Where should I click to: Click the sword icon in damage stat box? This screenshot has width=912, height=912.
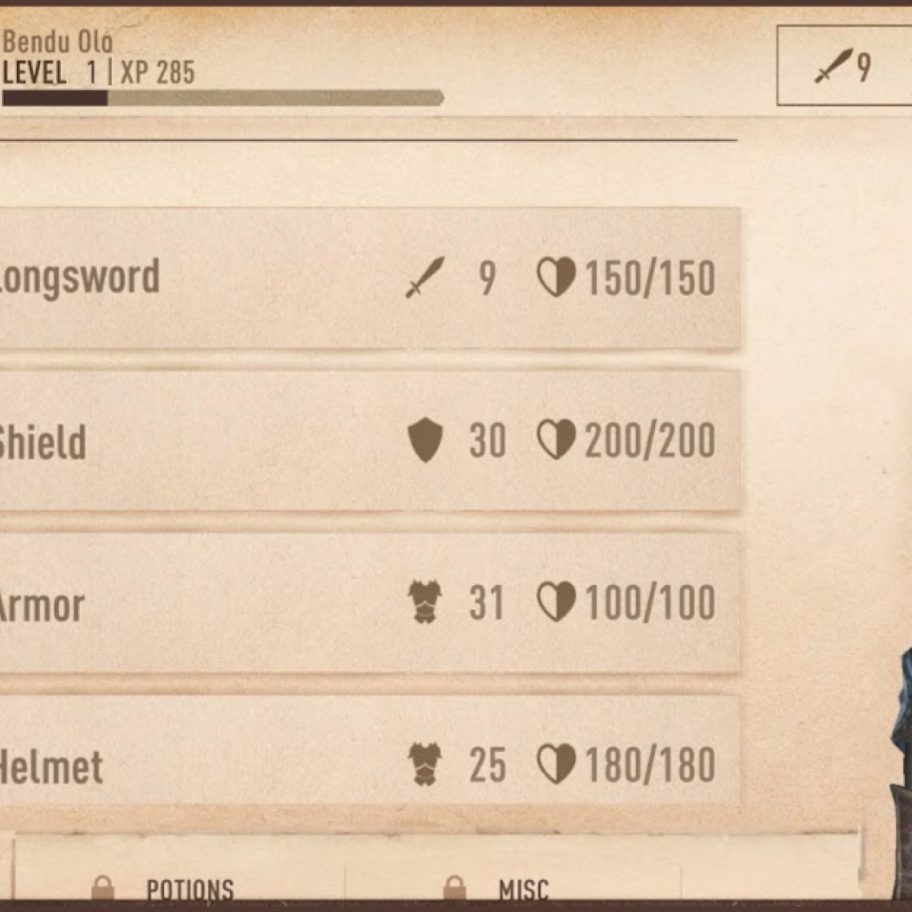[833, 66]
